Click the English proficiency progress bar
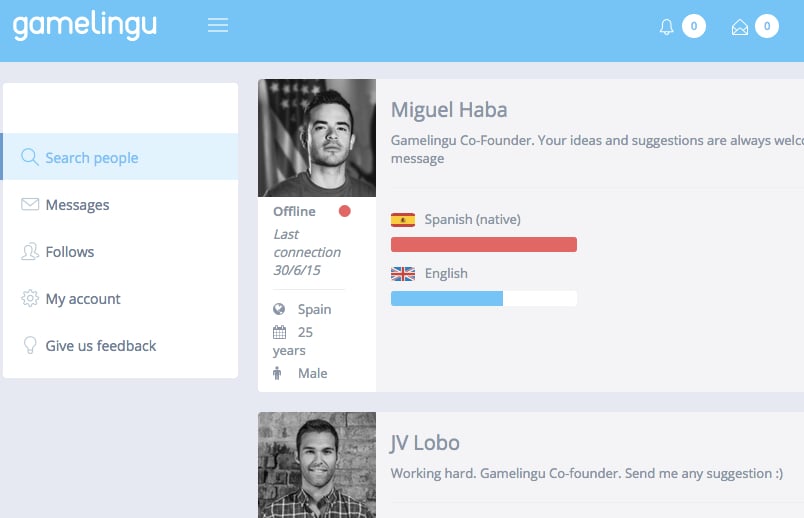This screenshot has height=518, width=804. tap(484, 298)
